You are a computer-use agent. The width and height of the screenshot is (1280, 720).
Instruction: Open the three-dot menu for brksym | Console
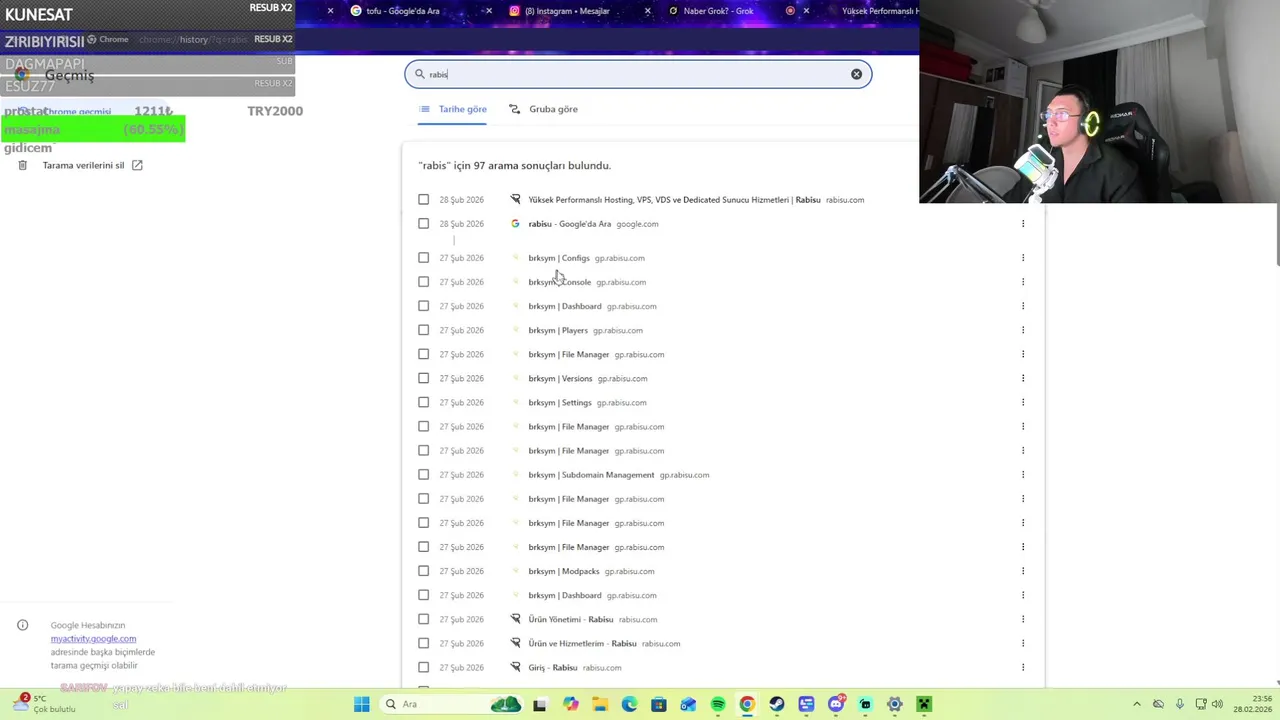pos(1023,282)
